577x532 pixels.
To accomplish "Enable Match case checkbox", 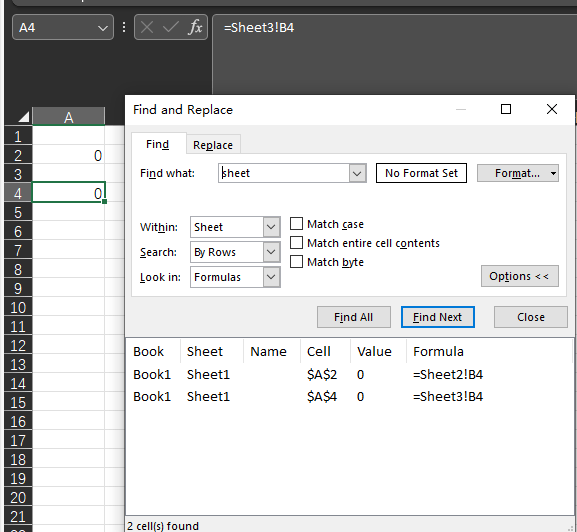I will click(297, 224).
